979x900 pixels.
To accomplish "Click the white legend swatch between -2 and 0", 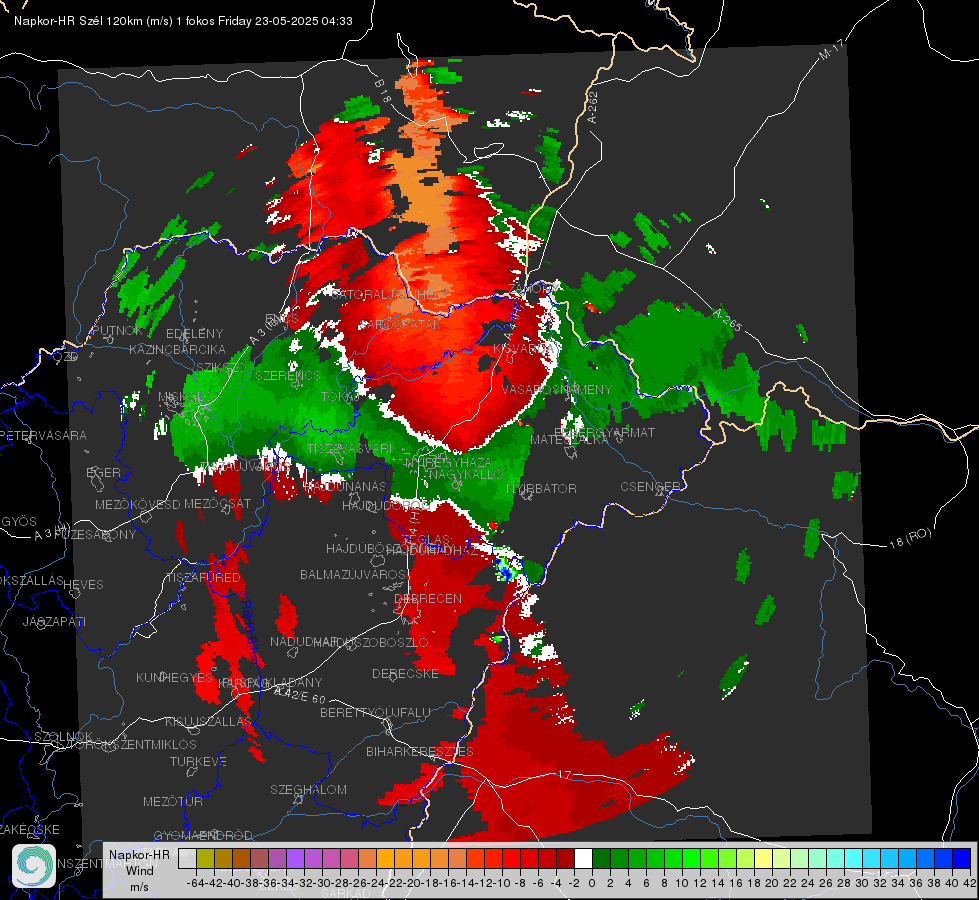I will click(583, 858).
